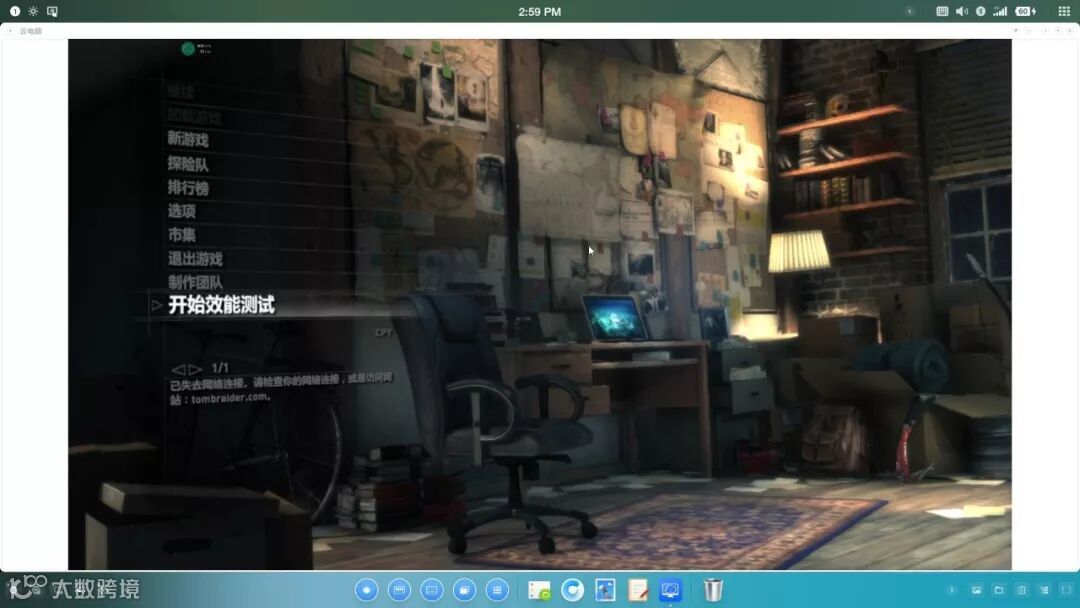Open 市集 marketplace entry

tap(182, 235)
